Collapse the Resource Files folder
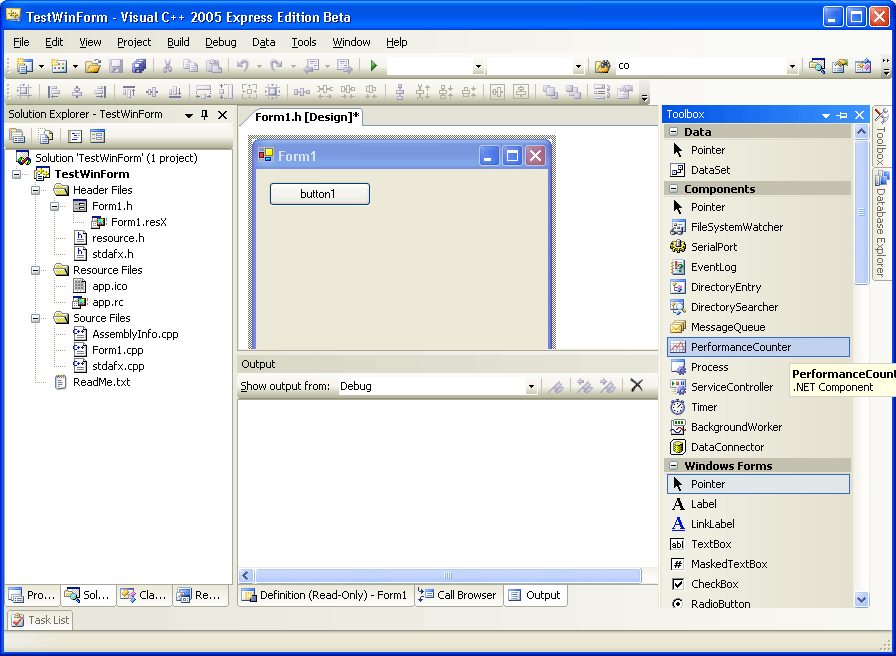 tap(35, 270)
